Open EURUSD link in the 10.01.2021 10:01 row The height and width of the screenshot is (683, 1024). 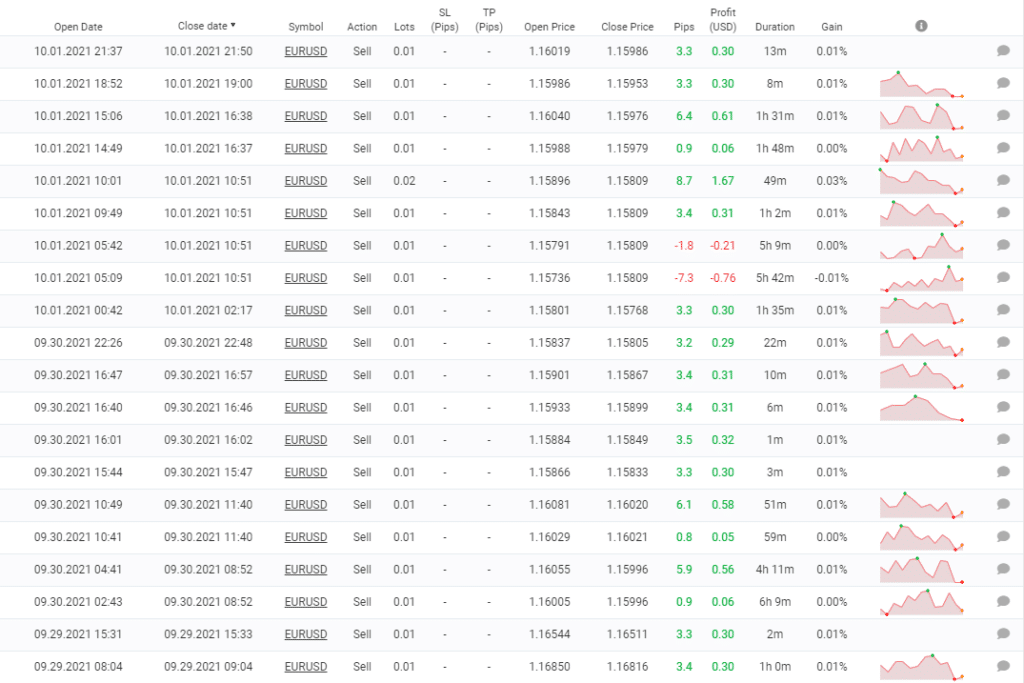[x=306, y=180]
